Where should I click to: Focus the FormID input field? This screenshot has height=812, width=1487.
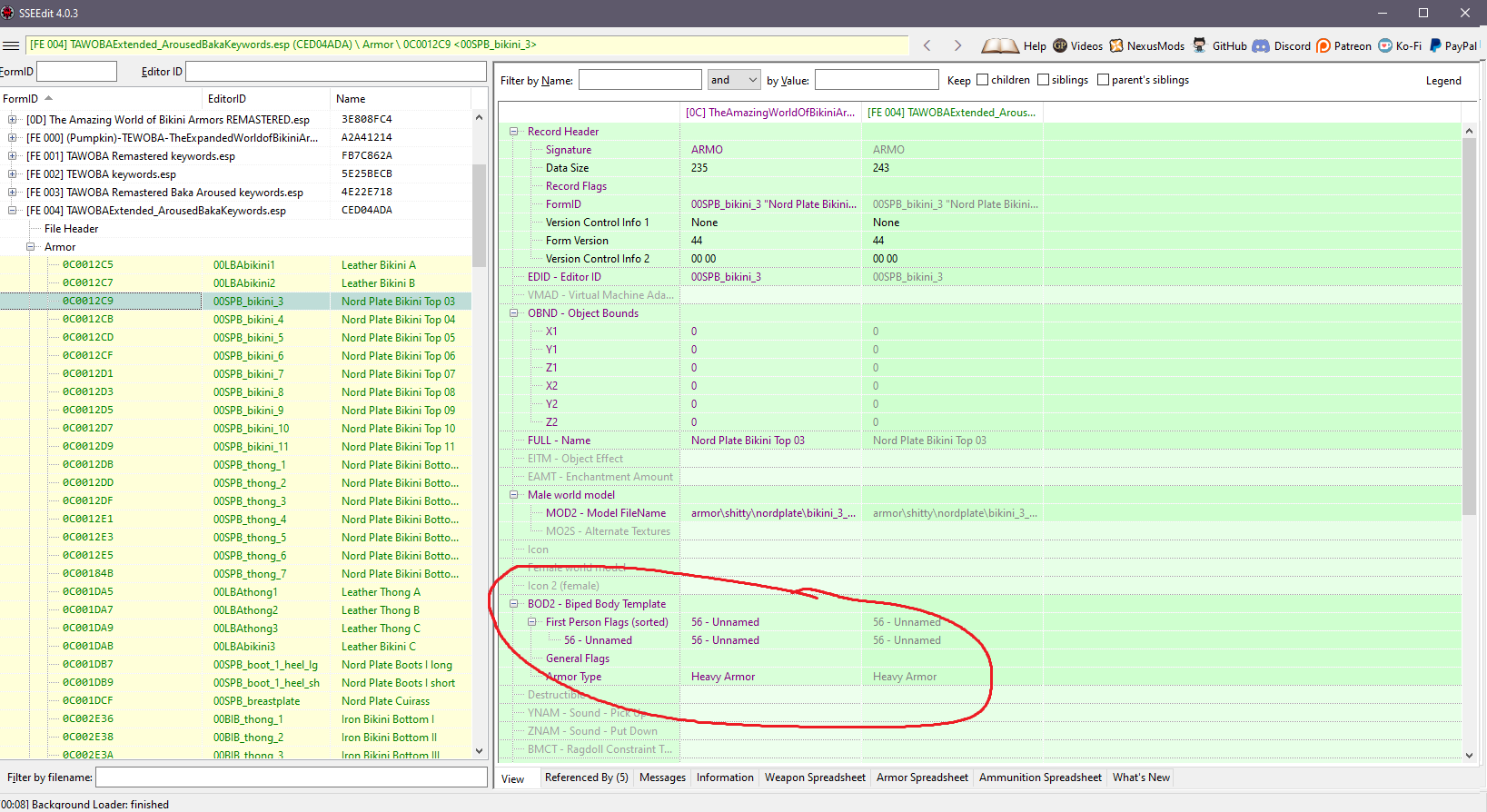coord(76,72)
